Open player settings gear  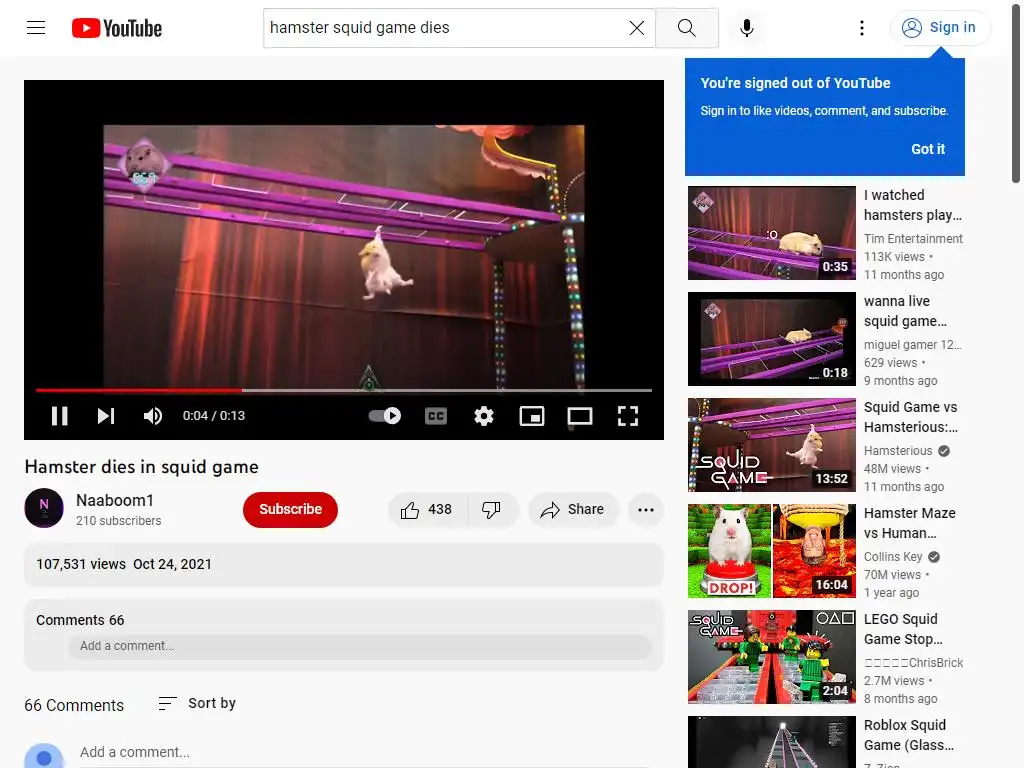click(483, 416)
